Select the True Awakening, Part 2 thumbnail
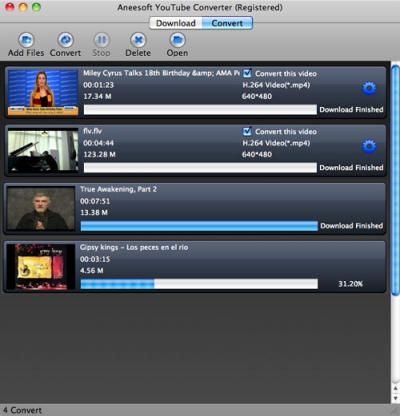The width and height of the screenshot is (400, 417). pos(41,208)
